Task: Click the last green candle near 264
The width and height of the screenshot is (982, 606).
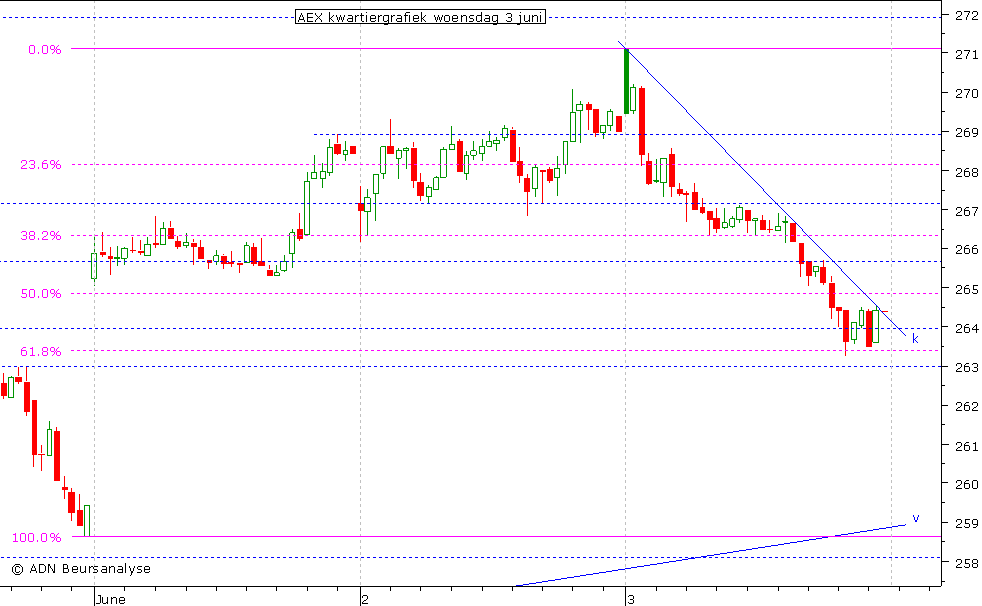Action: point(876,326)
